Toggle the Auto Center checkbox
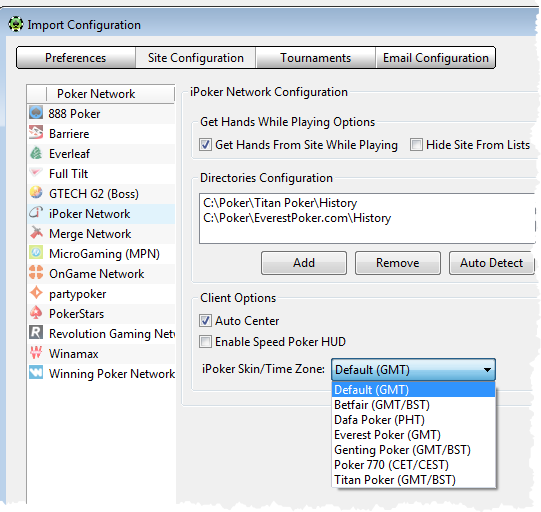 (205, 321)
